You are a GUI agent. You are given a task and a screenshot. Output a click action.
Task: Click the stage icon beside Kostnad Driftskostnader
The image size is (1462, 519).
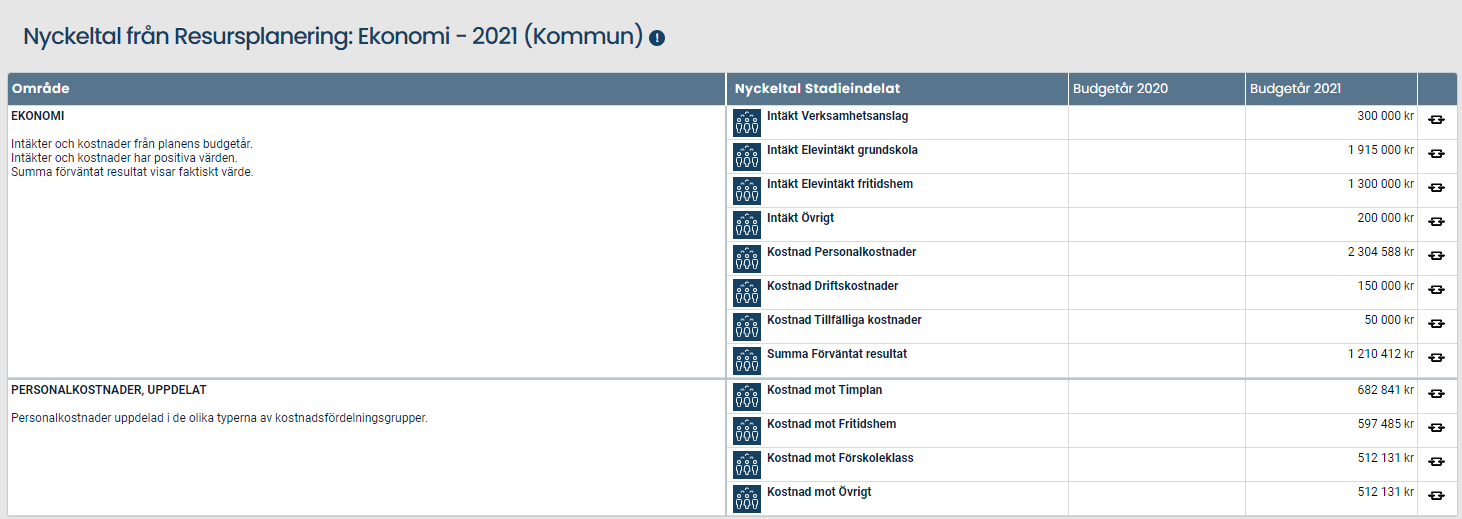pos(747,293)
